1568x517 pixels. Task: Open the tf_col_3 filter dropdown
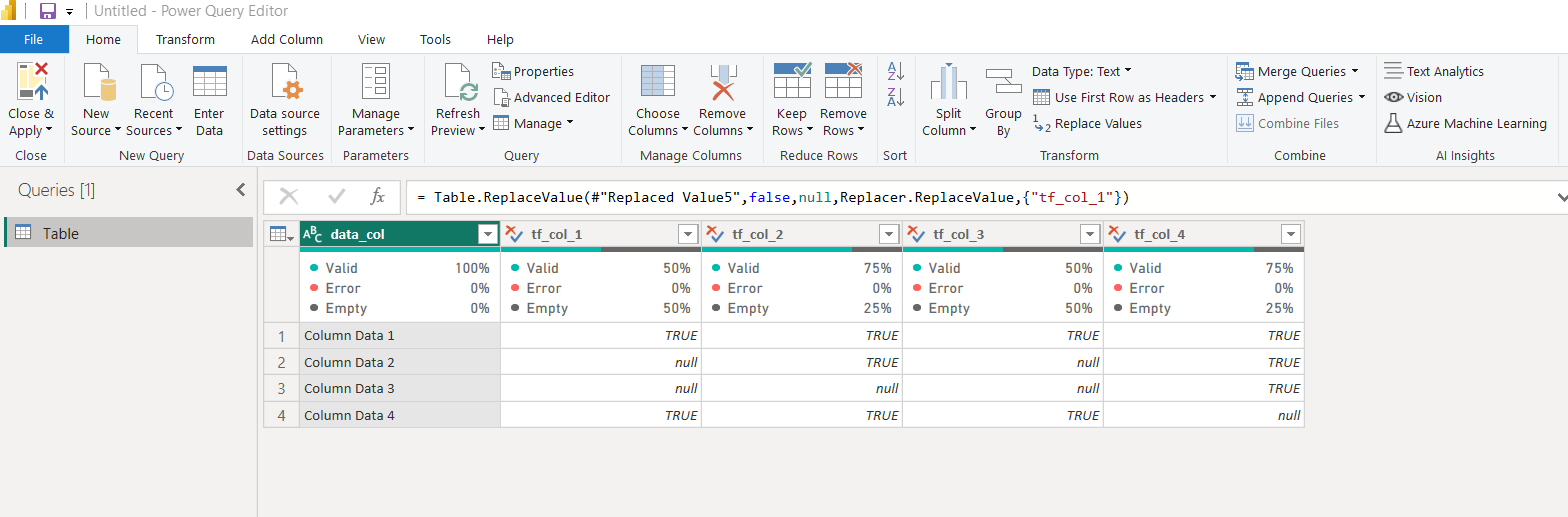tap(1090, 234)
